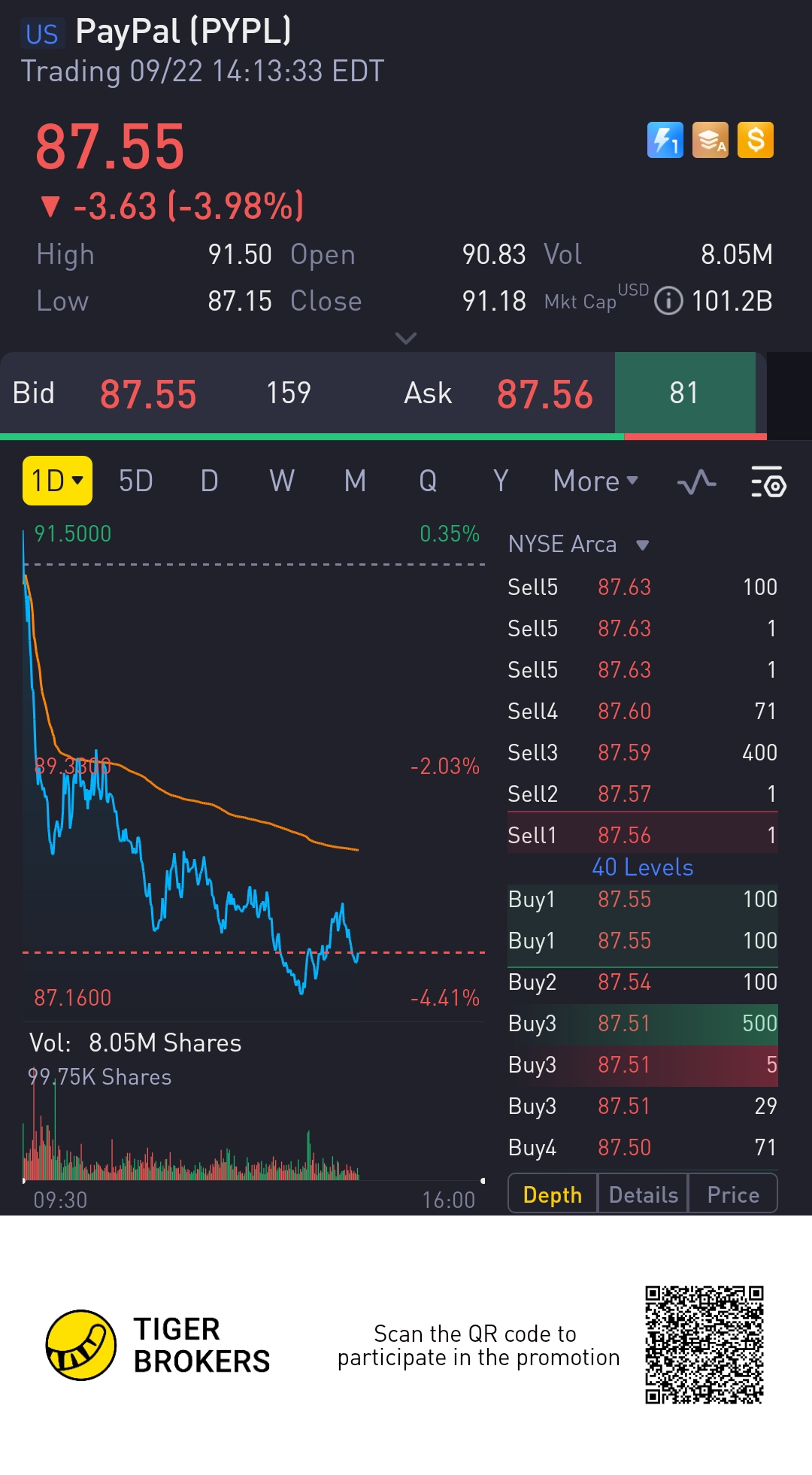Select Buy2 row at 87.54
Screen dimensions: 812x1475
[x=643, y=982]
